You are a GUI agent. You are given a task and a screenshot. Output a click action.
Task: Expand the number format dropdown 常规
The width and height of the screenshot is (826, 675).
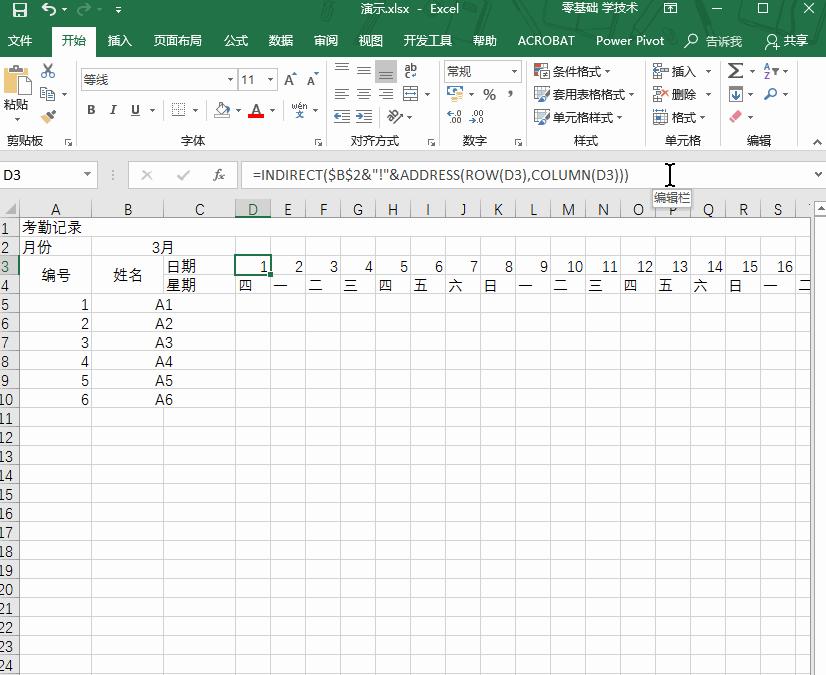514,72
